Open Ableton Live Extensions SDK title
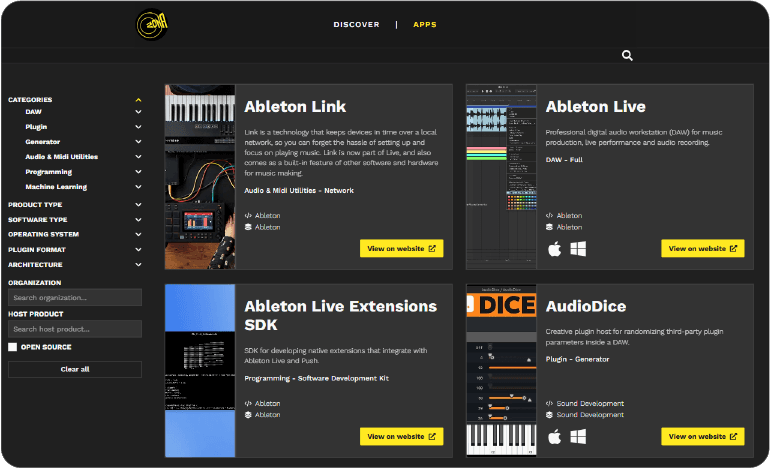The width and height of the screenshot is (770, 468). coord(341,315)
